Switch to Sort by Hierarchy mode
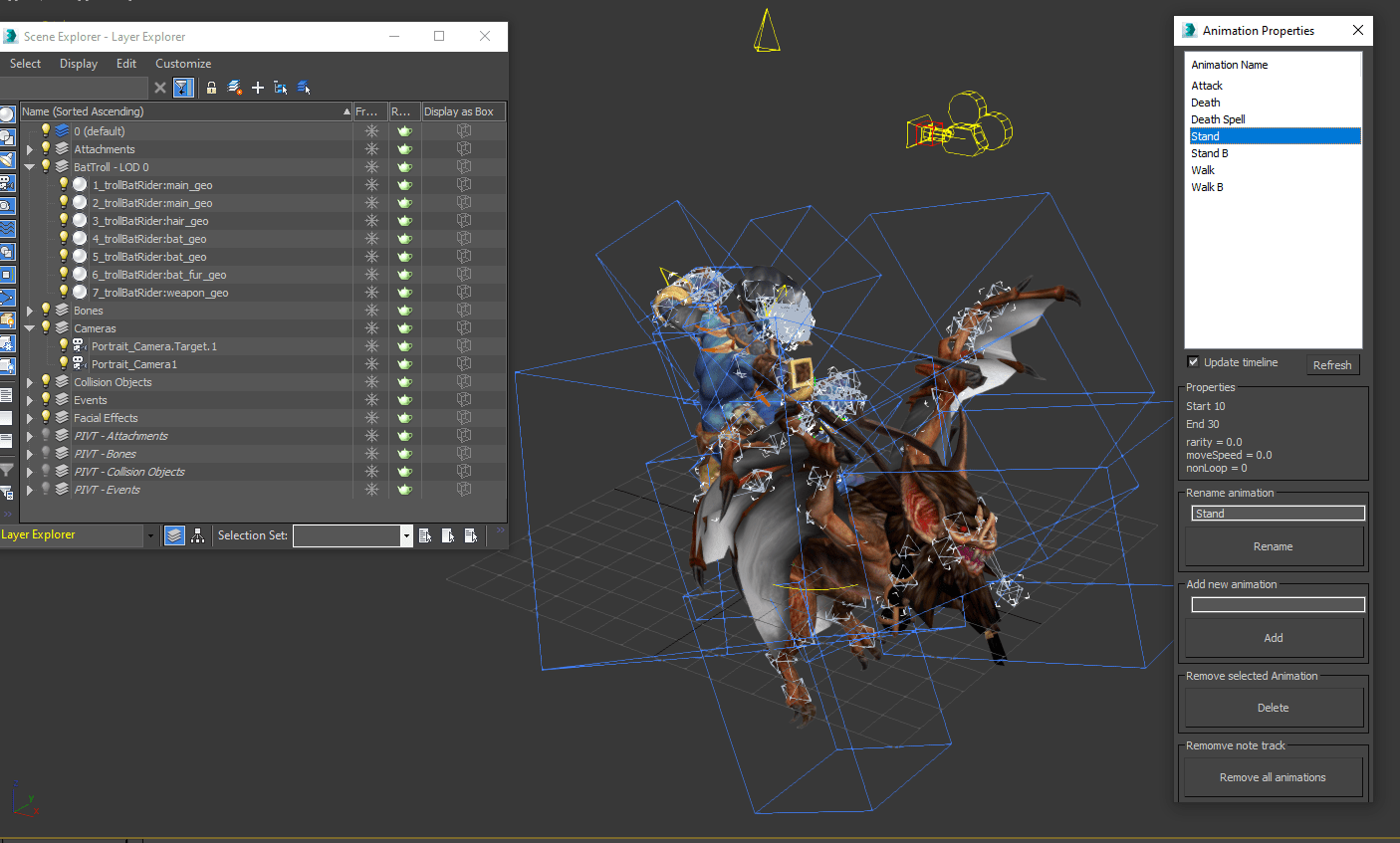Viewport: 1400px width, 843px height. [x=198, y=535]
